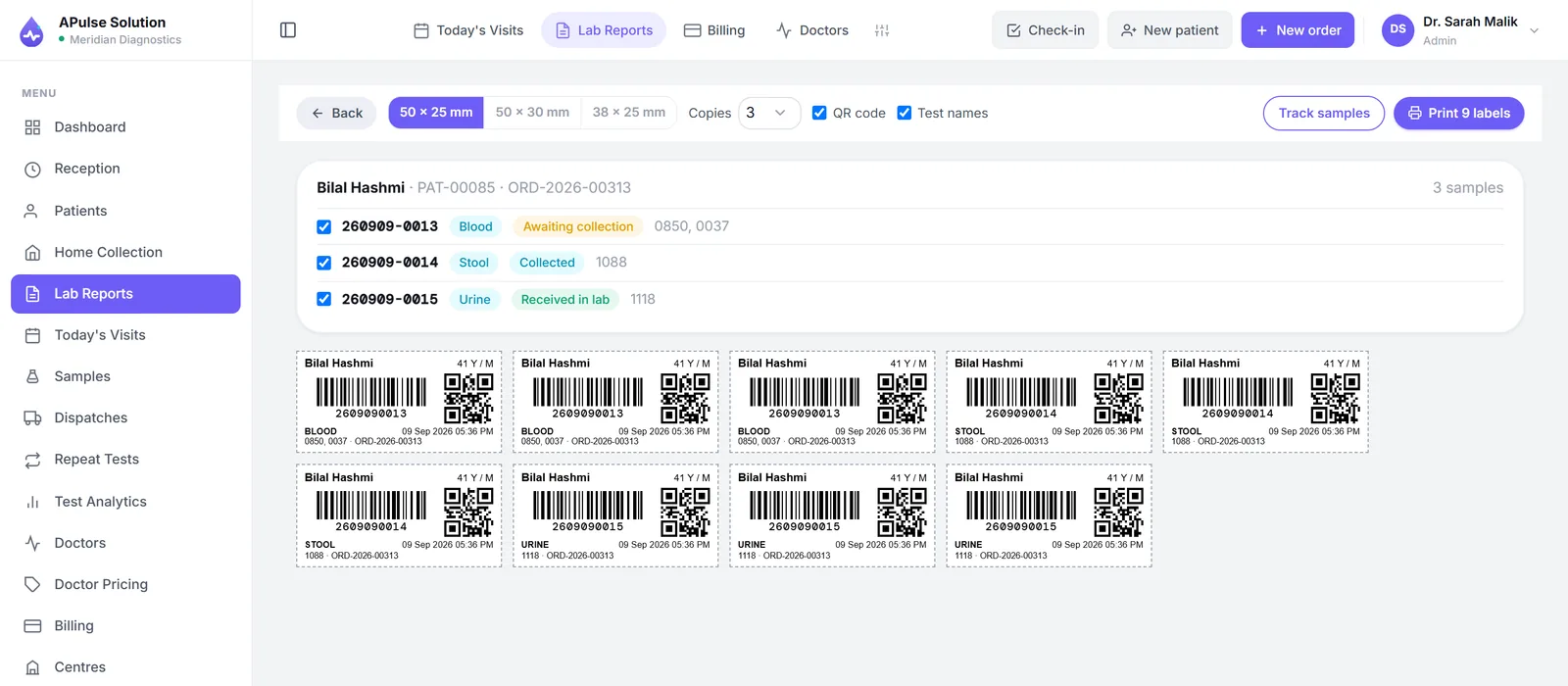Click the Back button
Screen dimensions: 1568x686
[337, 113]
